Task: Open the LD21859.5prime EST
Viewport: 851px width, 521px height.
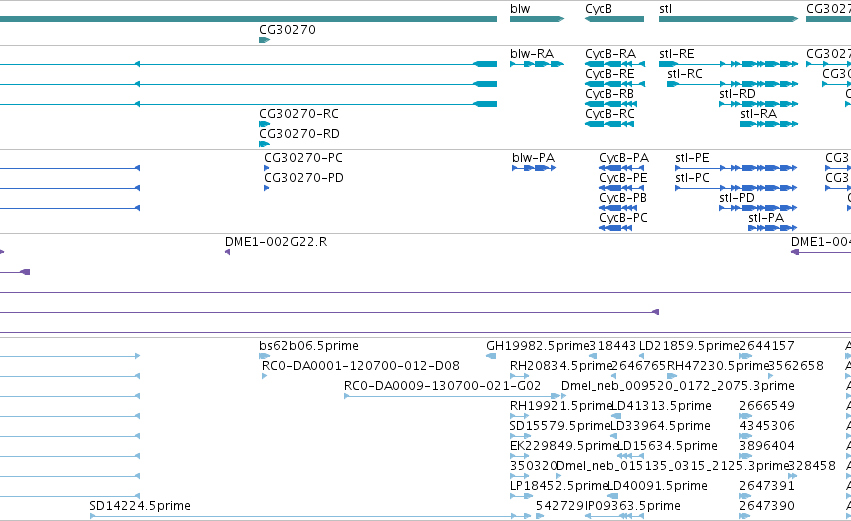Action: pyautogui.click(x=644, y=357)
